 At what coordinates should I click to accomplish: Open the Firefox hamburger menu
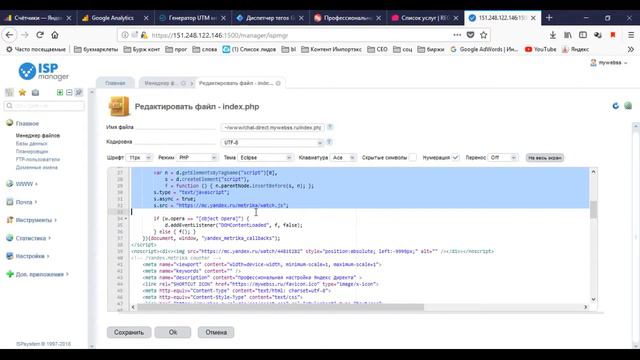coord(631,35)
